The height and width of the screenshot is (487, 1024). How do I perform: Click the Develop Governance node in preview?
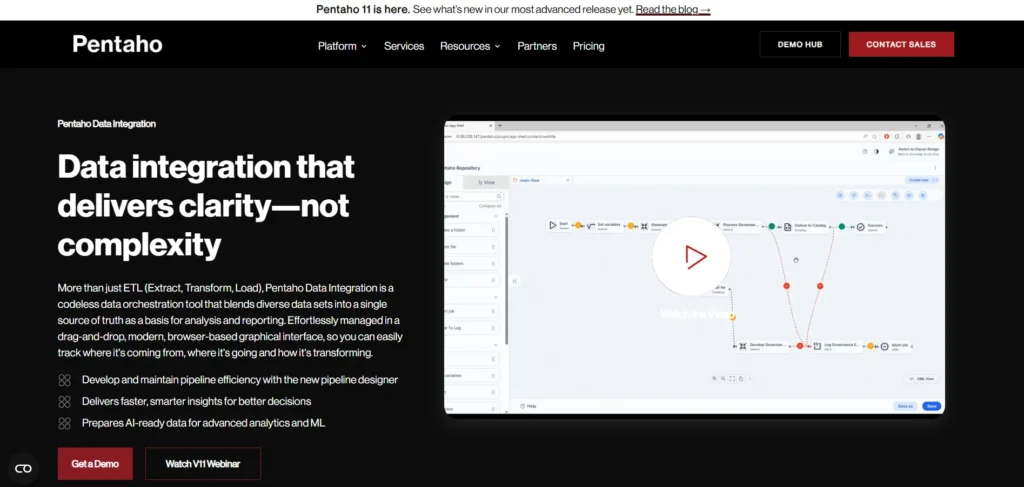764,345
